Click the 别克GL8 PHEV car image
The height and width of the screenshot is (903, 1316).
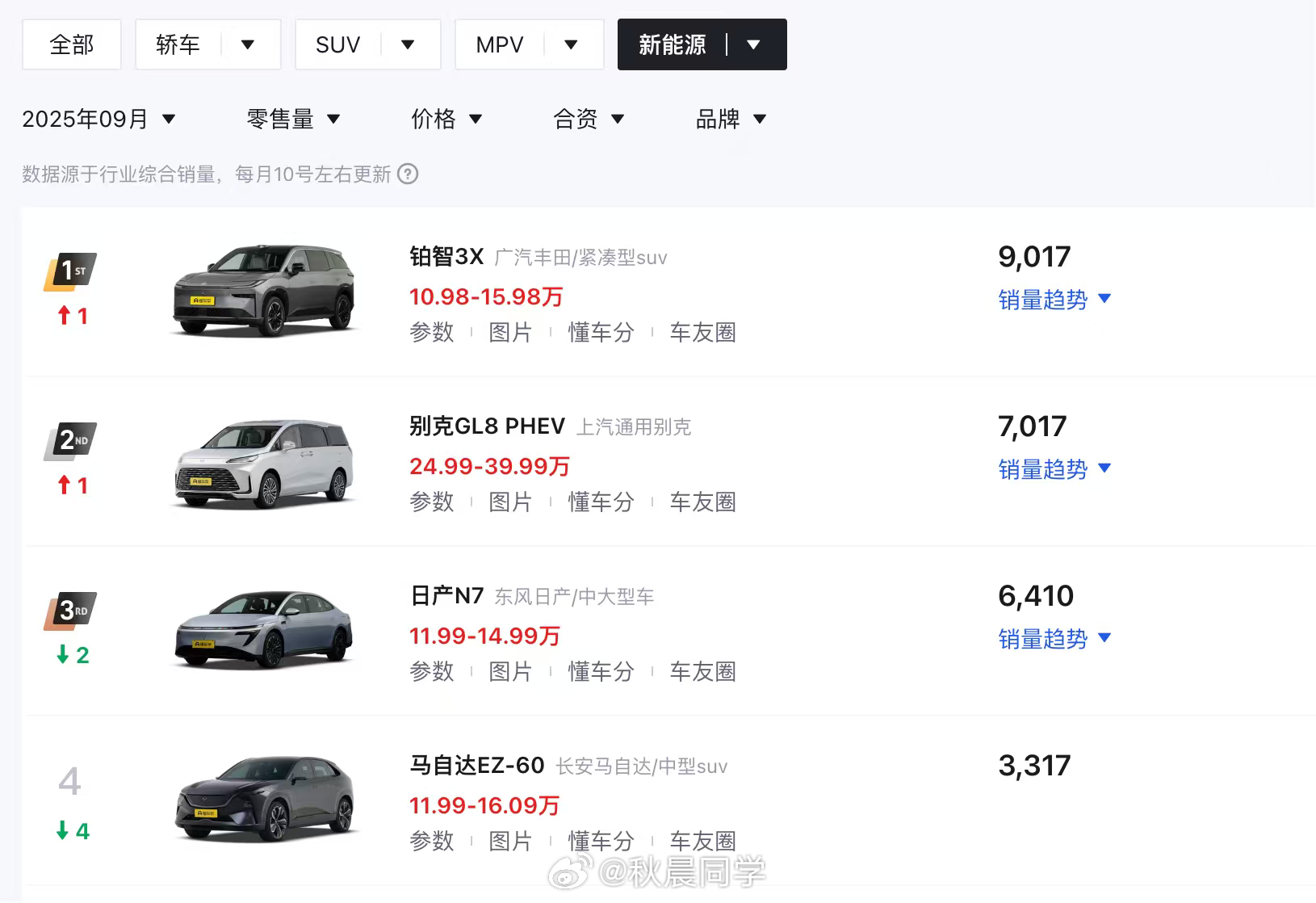[x=266, y=464]
